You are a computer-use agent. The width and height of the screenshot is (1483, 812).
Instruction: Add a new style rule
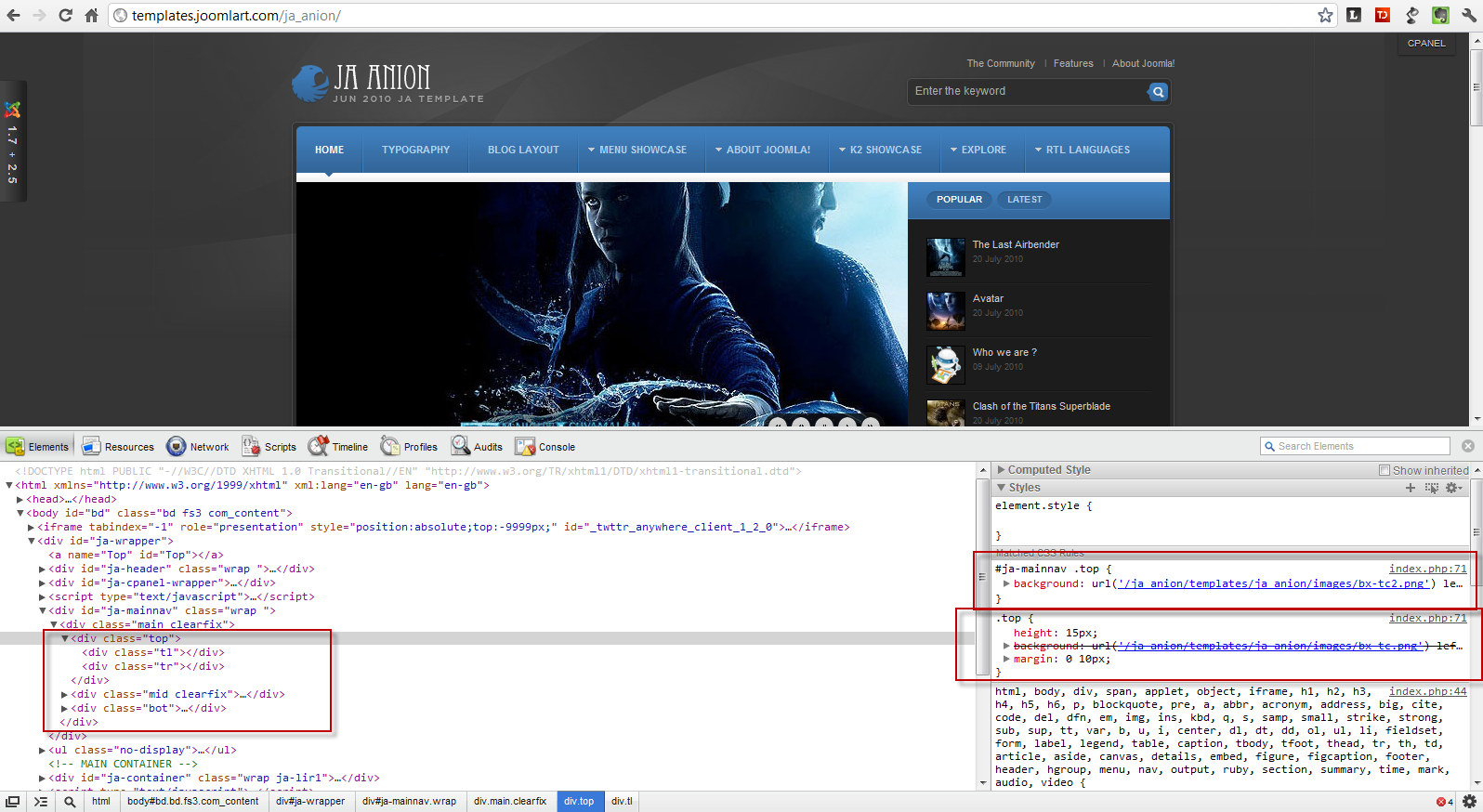pyautogui.click(x=1411, y=488)
